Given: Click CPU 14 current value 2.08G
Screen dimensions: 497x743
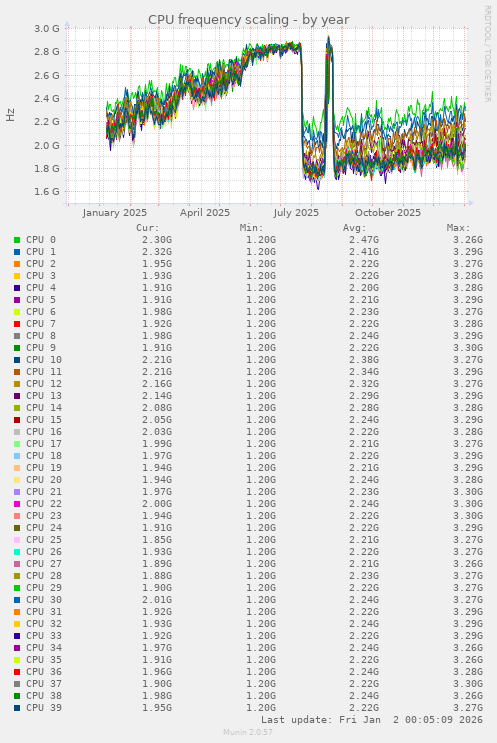Looking at the screenshot, I should click(x=157, y=408).
